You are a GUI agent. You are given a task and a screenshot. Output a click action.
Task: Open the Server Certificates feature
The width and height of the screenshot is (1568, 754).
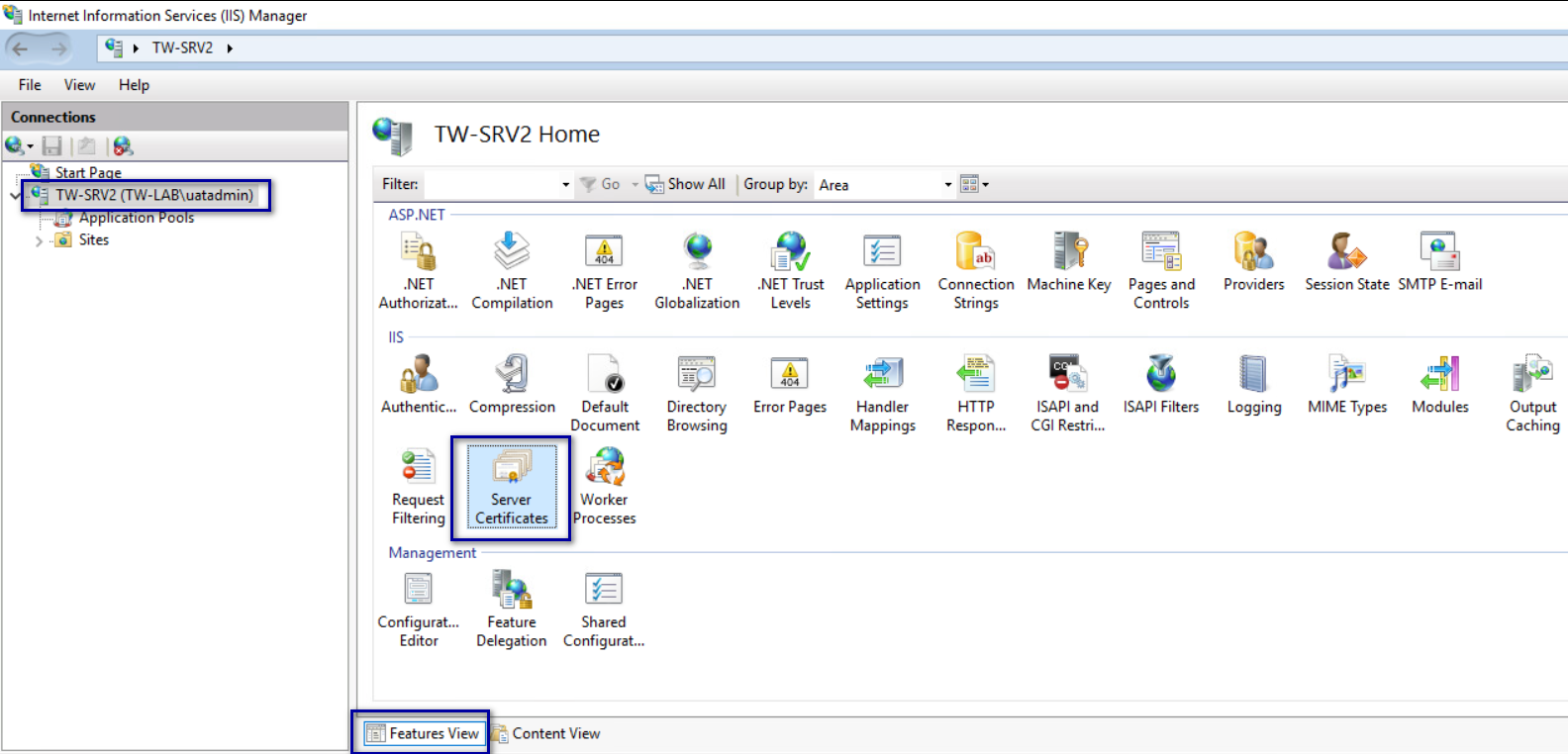coord(511,486)
